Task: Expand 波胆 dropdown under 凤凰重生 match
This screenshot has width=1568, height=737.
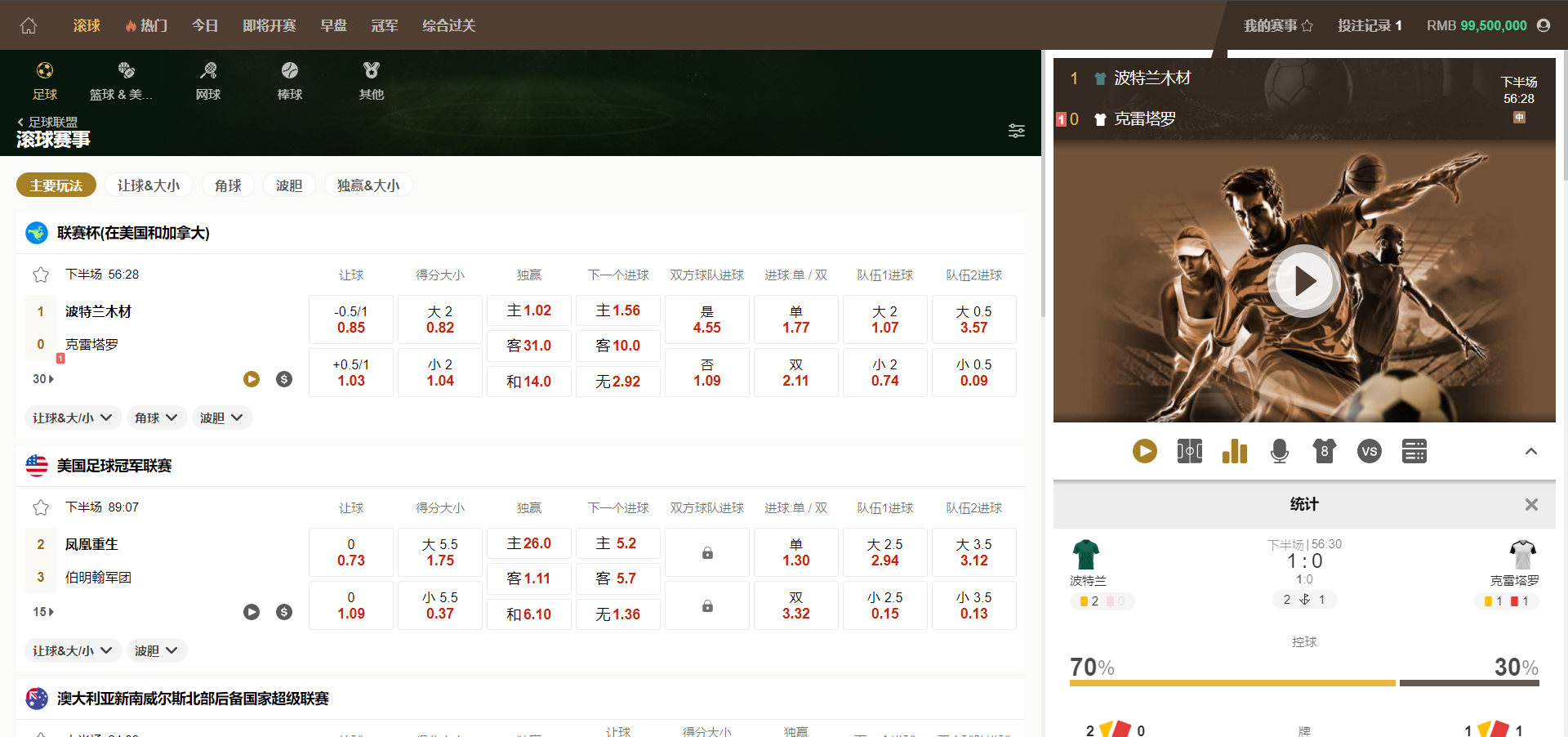Action: pos(155,650)
